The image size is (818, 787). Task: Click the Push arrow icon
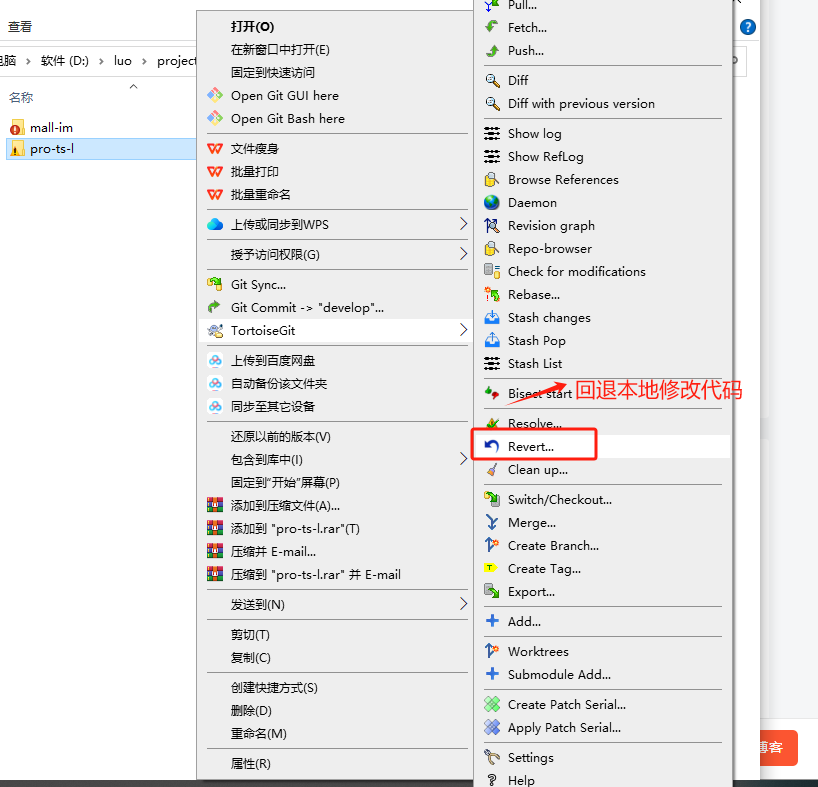tap(491, 51)
